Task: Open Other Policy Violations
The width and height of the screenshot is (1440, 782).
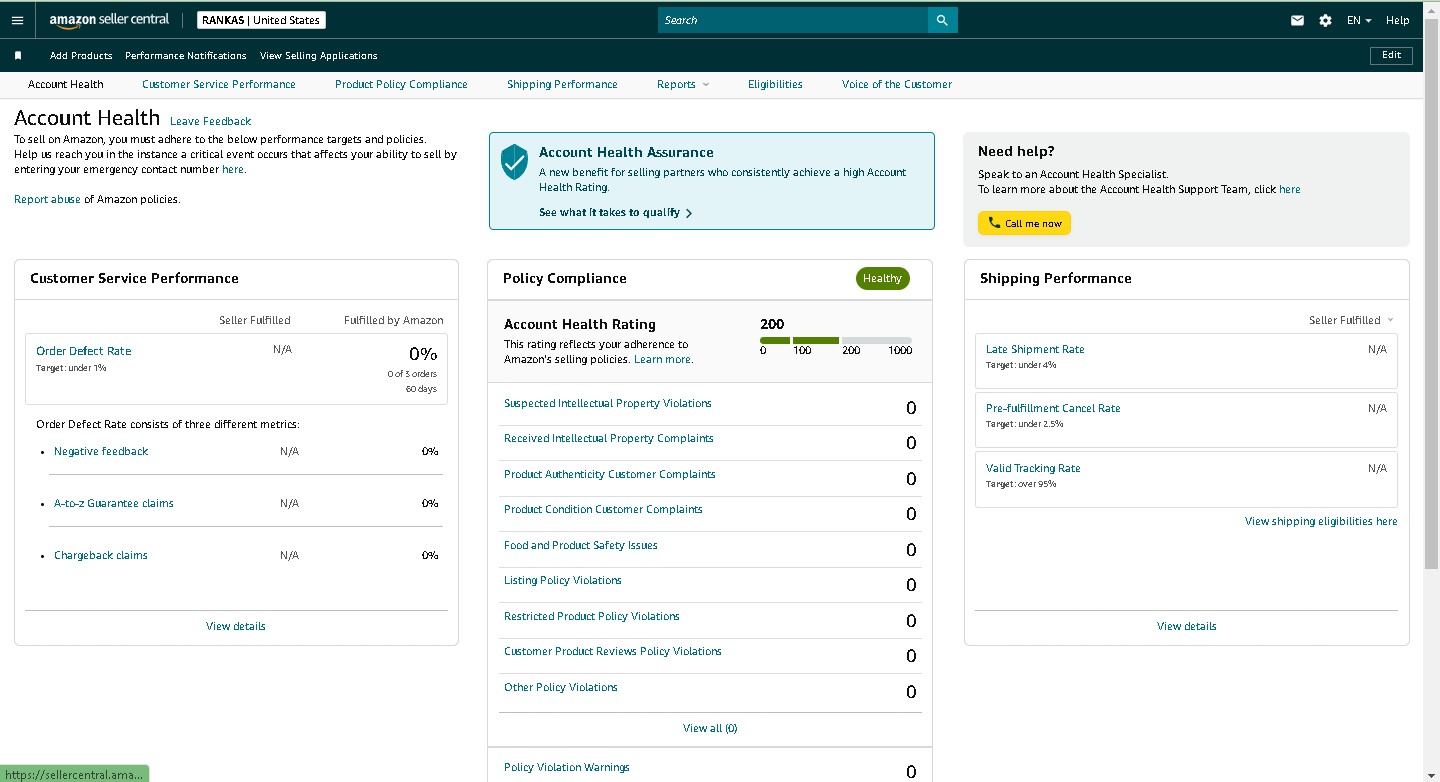Action: point(561,688)
